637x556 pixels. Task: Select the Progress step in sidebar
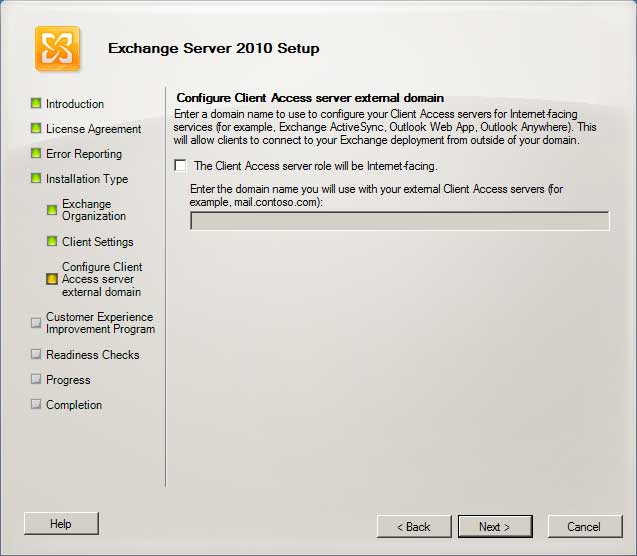68,380
